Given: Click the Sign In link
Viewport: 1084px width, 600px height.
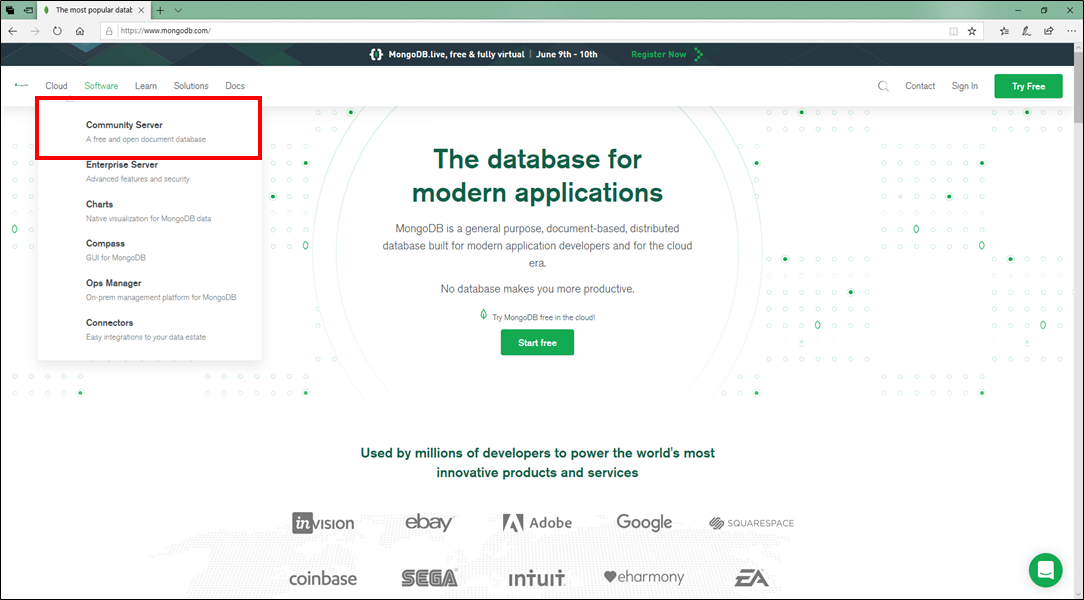Looking at the screenshot, I should [964, 86].
